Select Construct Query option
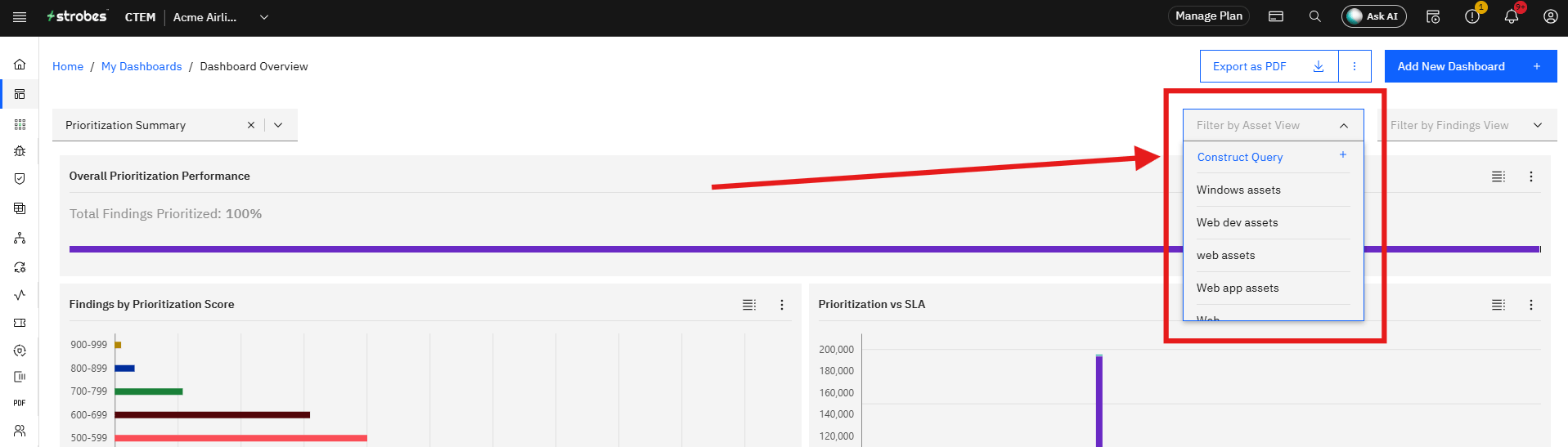The image size is (1568, 447). [x=1273, y=157]
